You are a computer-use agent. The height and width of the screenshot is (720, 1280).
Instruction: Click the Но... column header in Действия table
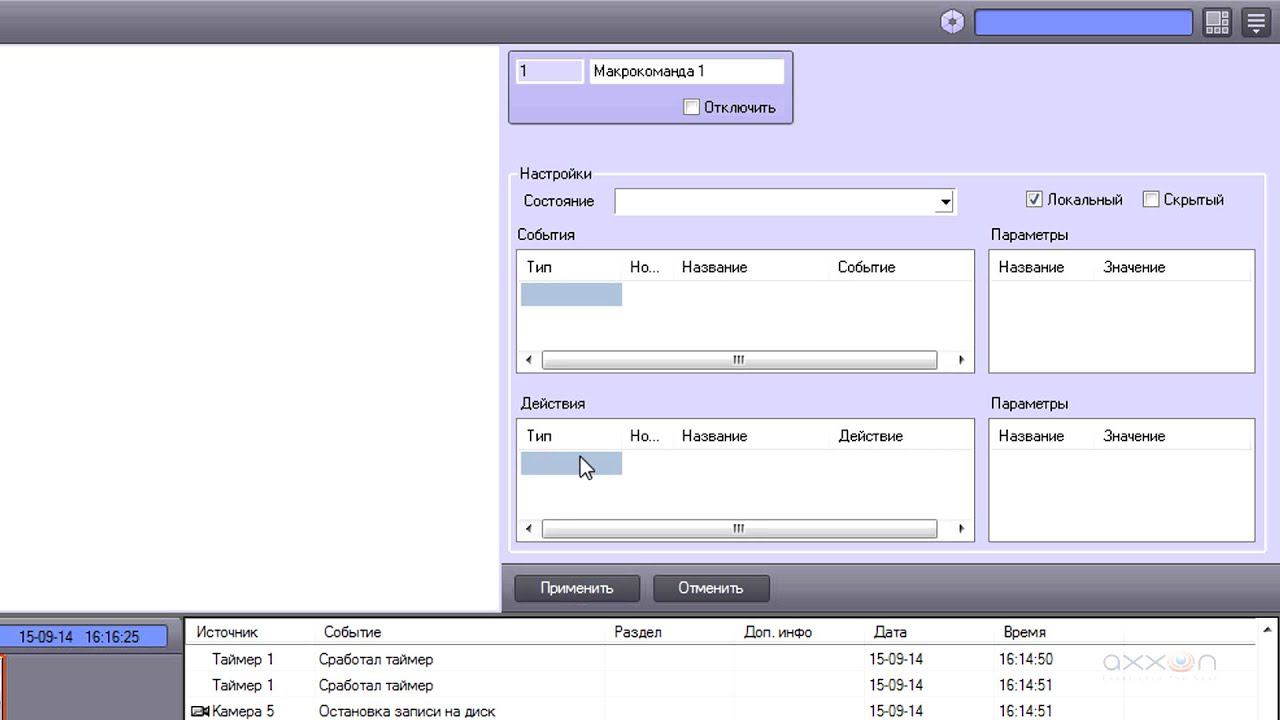[x=645, y=436]
